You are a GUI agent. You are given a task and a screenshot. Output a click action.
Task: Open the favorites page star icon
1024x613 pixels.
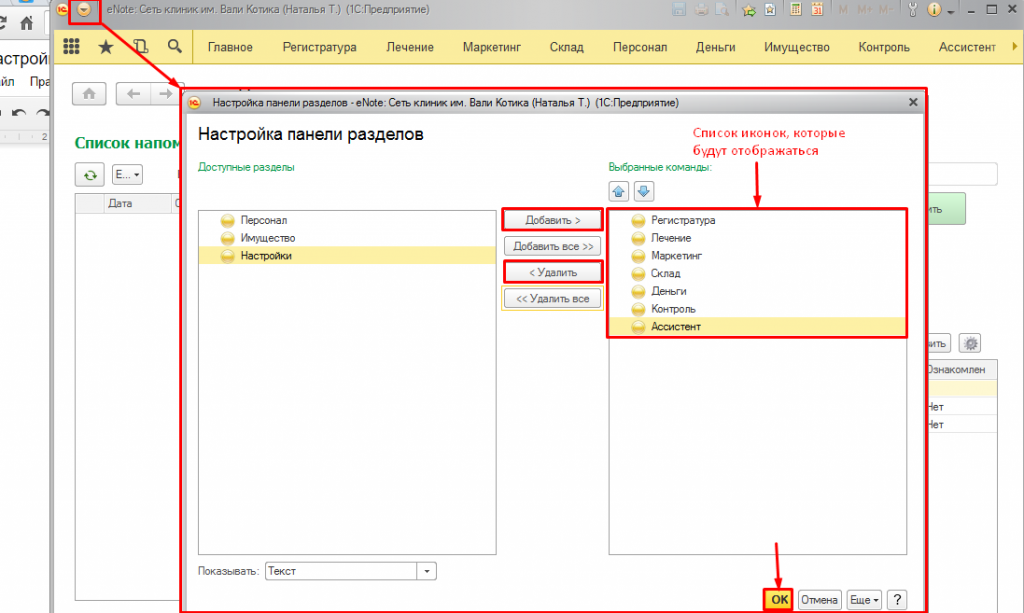click(770, 10)
